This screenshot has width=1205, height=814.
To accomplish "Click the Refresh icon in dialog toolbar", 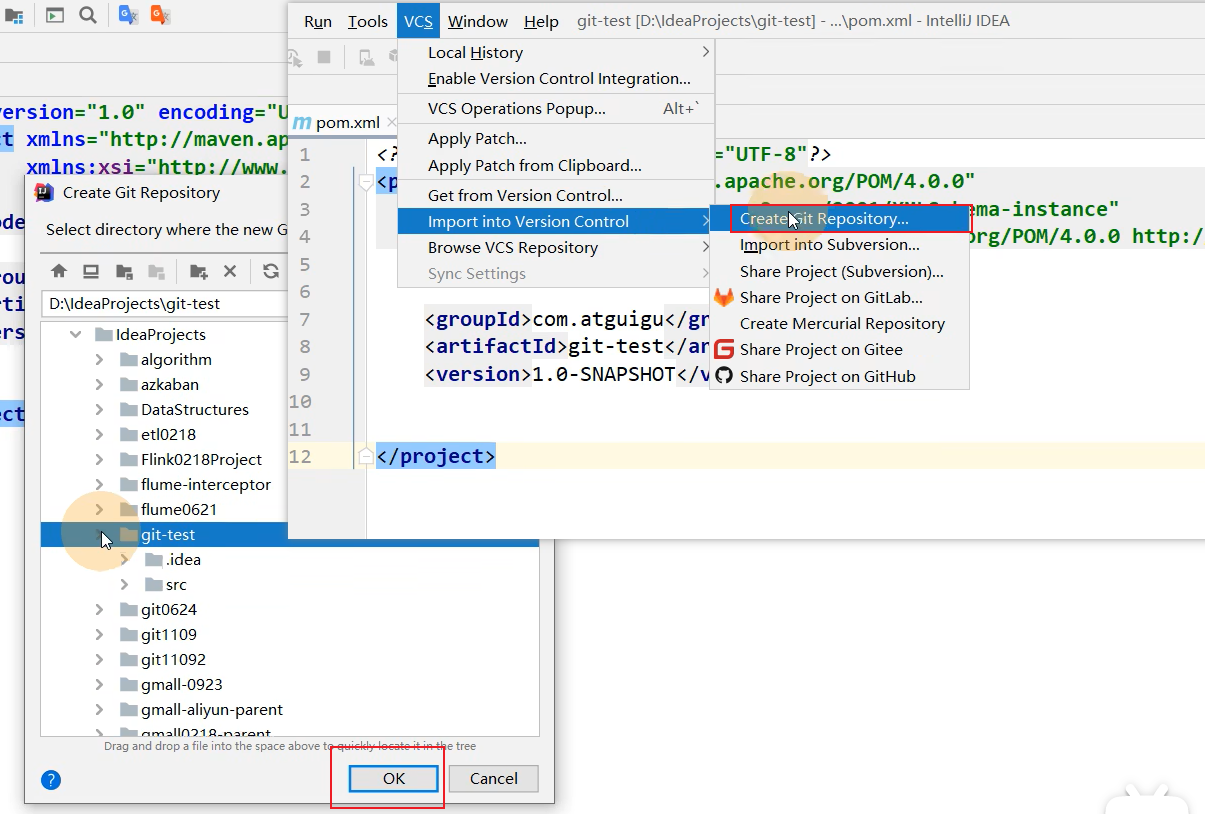I will [x=271, y=271].
